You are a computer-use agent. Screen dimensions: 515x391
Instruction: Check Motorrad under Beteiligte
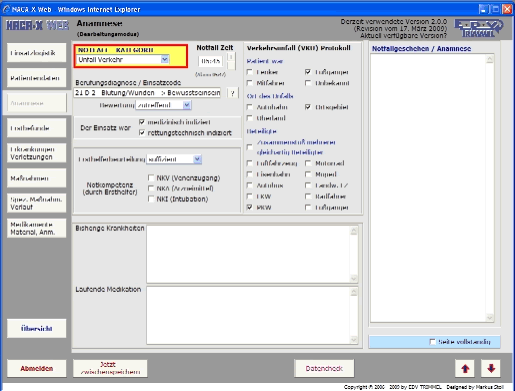click(308, 163)
